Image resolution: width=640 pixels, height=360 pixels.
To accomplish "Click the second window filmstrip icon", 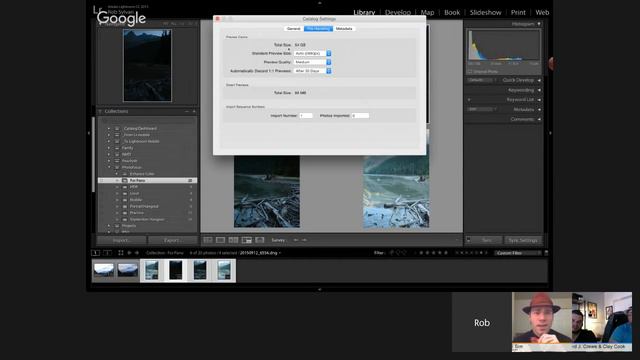I will tap(107, 253).
